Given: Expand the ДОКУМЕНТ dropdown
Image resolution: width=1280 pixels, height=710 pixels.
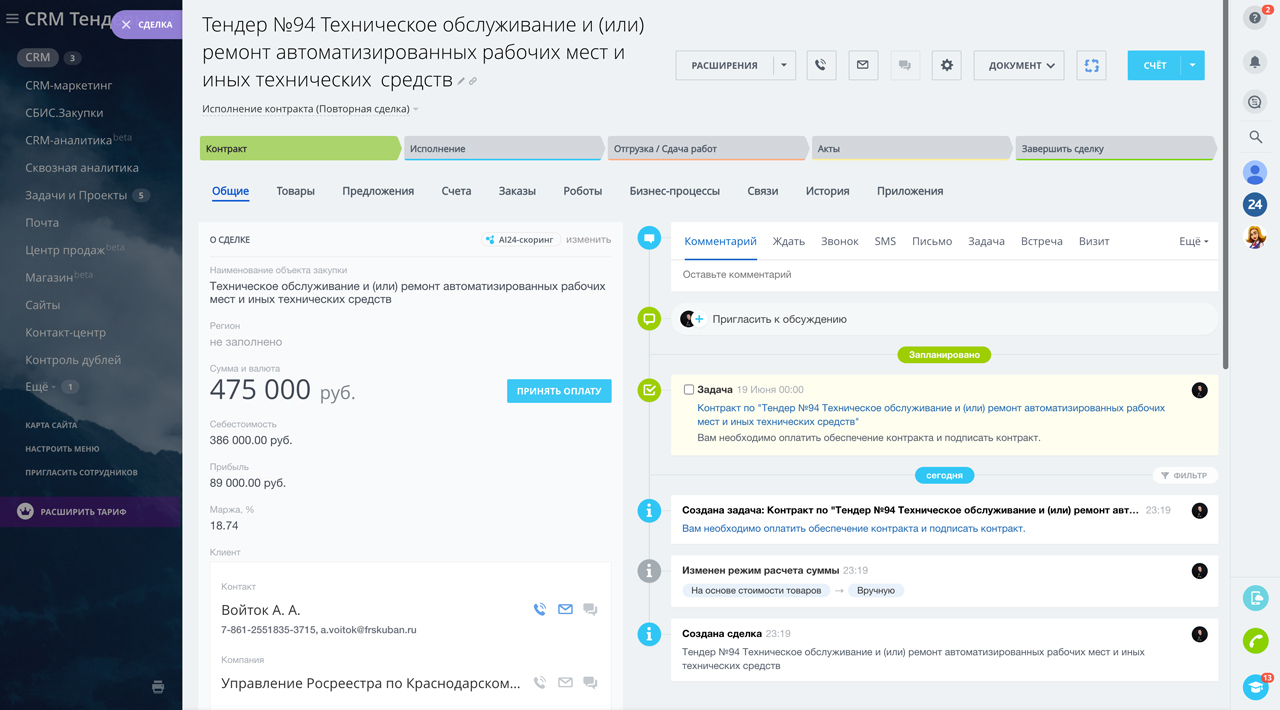Looking at the screenshot, I should pyautogui.click(x=1019, y=65).
